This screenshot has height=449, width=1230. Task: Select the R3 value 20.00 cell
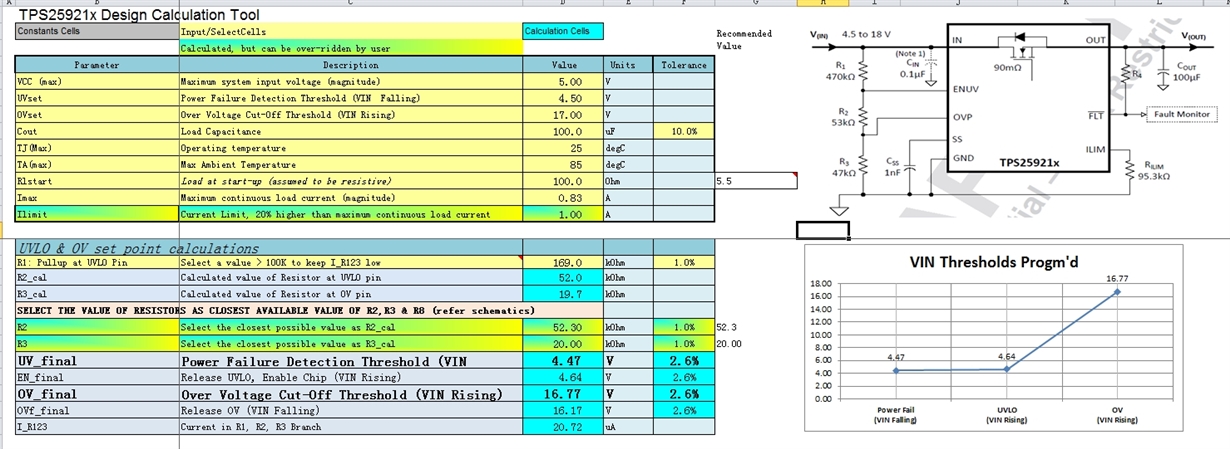[x=563, y=343]
